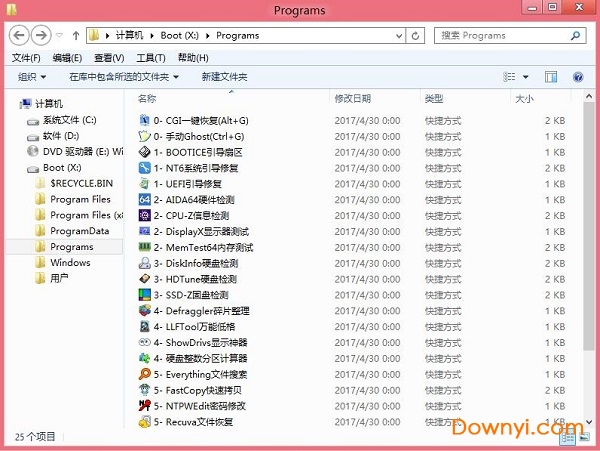Select the FastCopy快速拷贝 icon
Image resolution: width=600 pixels, height=451 pixels.
tap(144, 390)
